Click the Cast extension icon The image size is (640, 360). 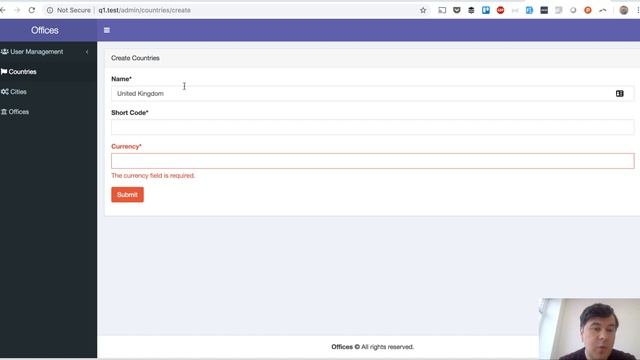pyautogui.click(x=442, y=10)
